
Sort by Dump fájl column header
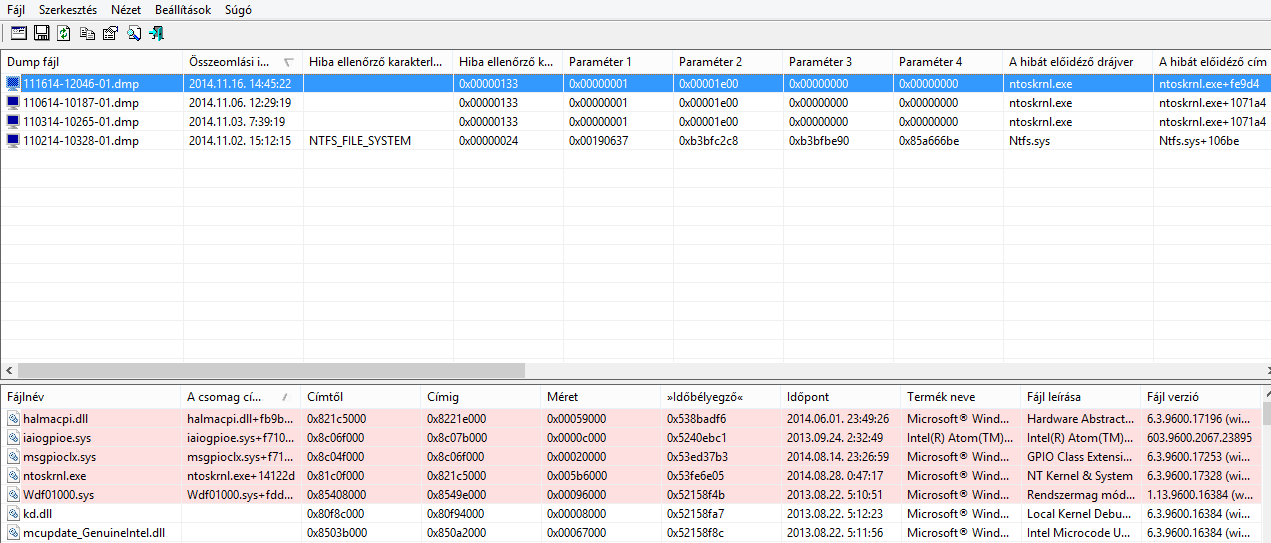92,62
